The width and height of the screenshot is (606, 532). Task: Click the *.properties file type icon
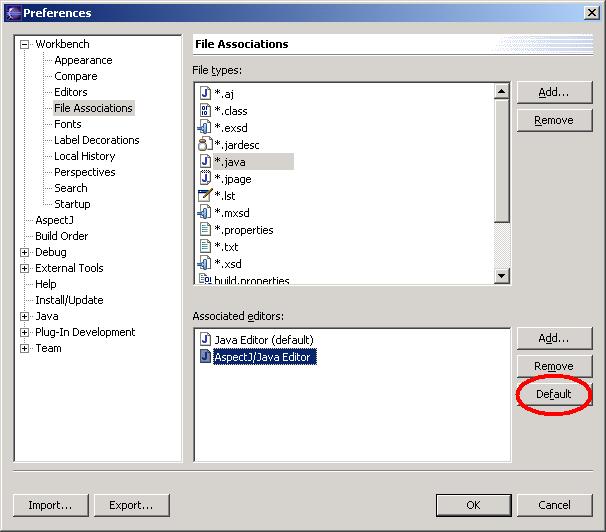click(x=205, y=229)
